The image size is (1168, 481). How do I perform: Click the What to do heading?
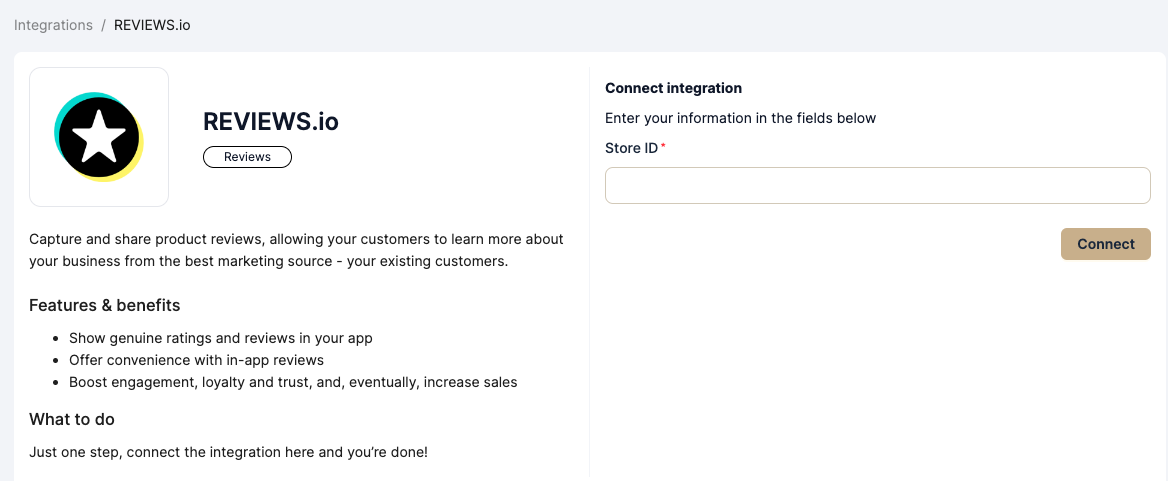[72, 419]
